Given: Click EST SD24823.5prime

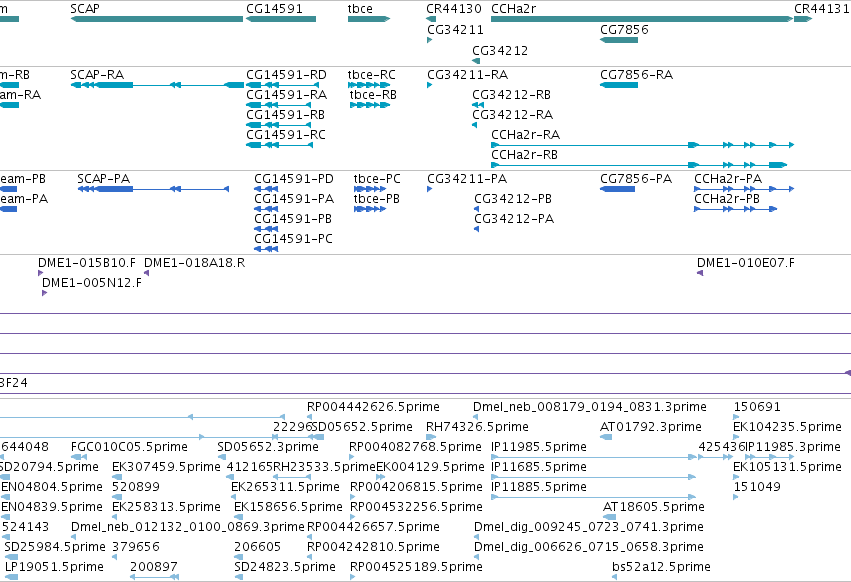Looking at the screenshot, I should pyautogui.click(x=285, y=567).
